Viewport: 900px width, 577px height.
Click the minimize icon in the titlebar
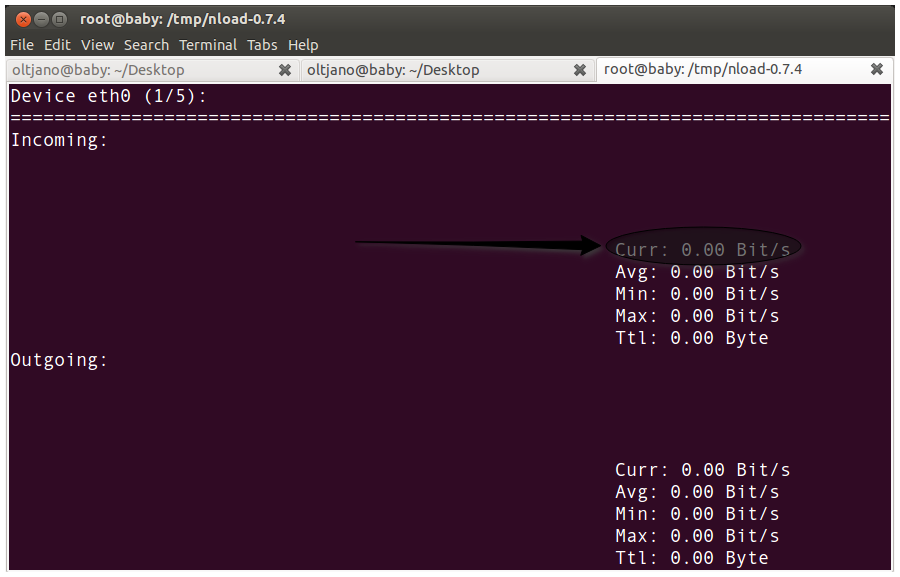coord(43,18)
